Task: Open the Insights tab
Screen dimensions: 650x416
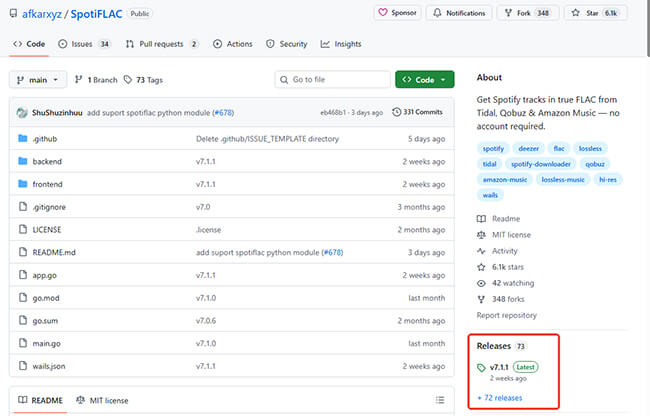Action: (341, 44)
